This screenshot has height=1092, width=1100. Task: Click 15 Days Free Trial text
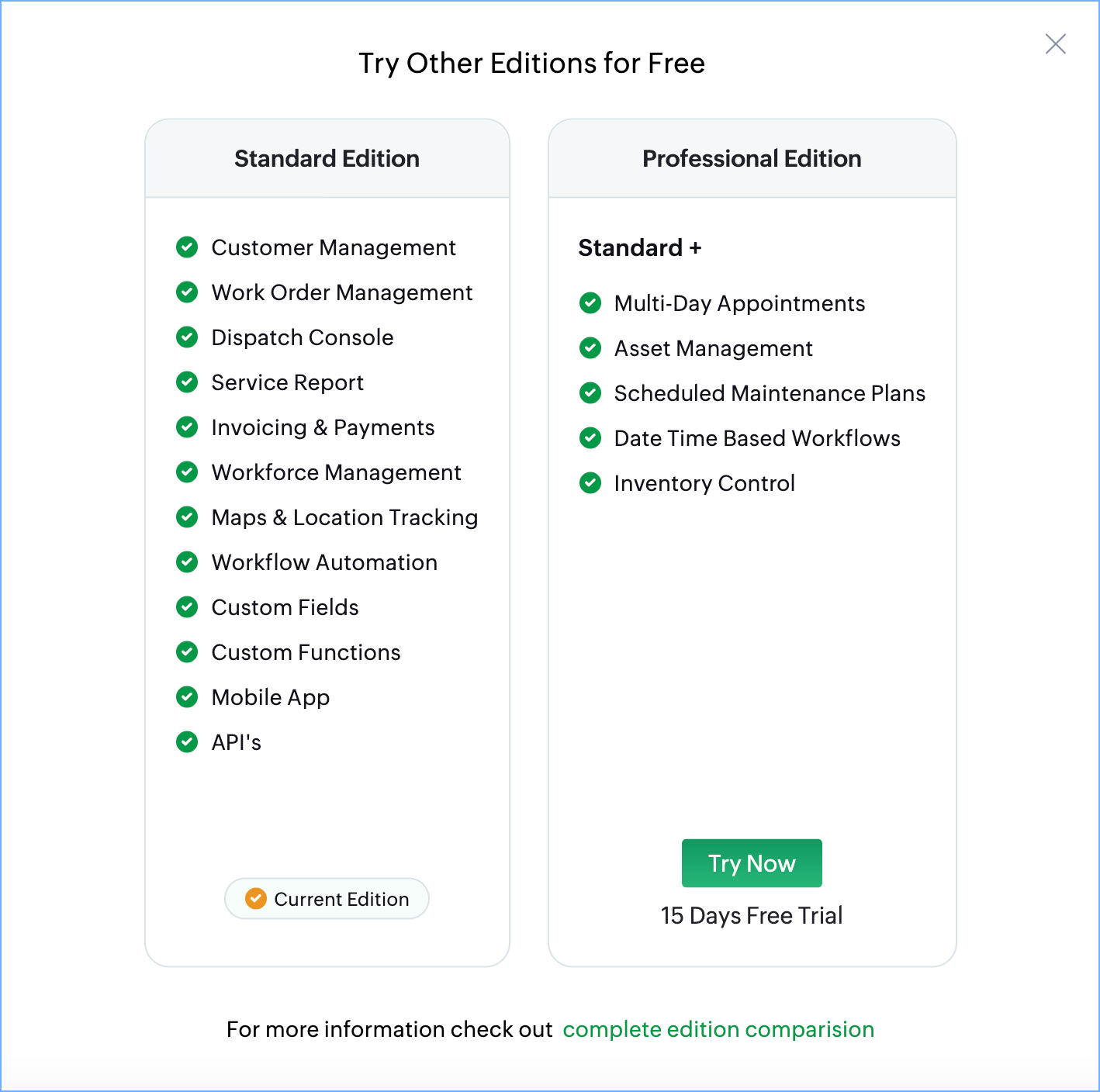tap(751, 916)
